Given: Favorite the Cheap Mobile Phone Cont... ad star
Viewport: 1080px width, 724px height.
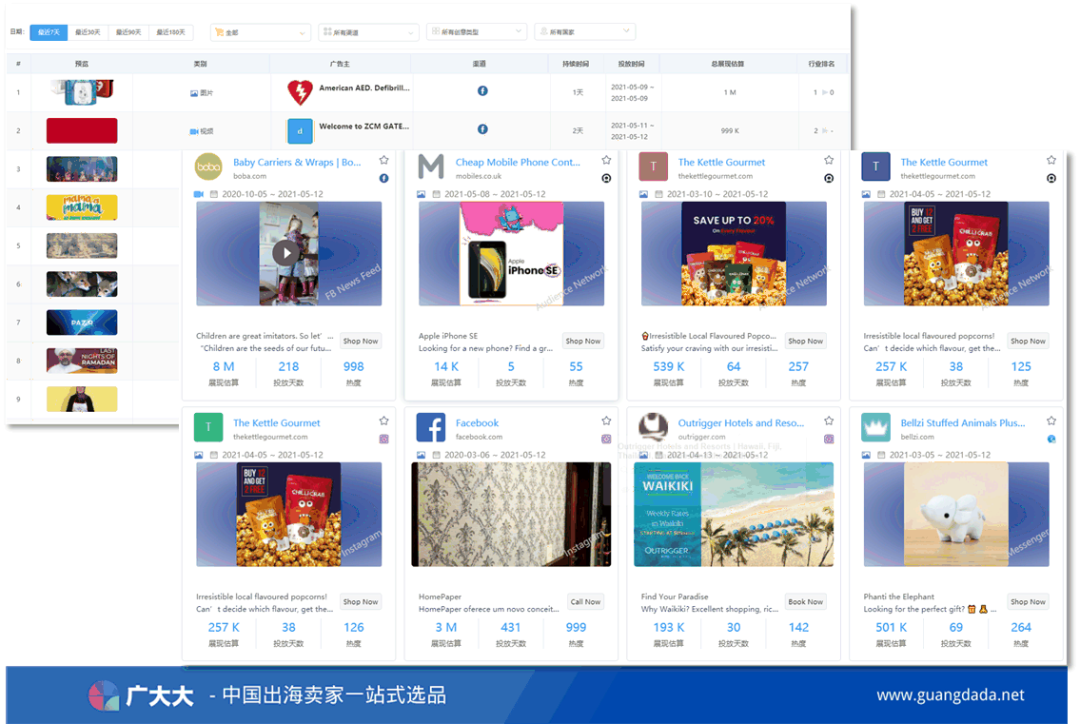Looking at the screenshot, I should [x=606, y=160].
